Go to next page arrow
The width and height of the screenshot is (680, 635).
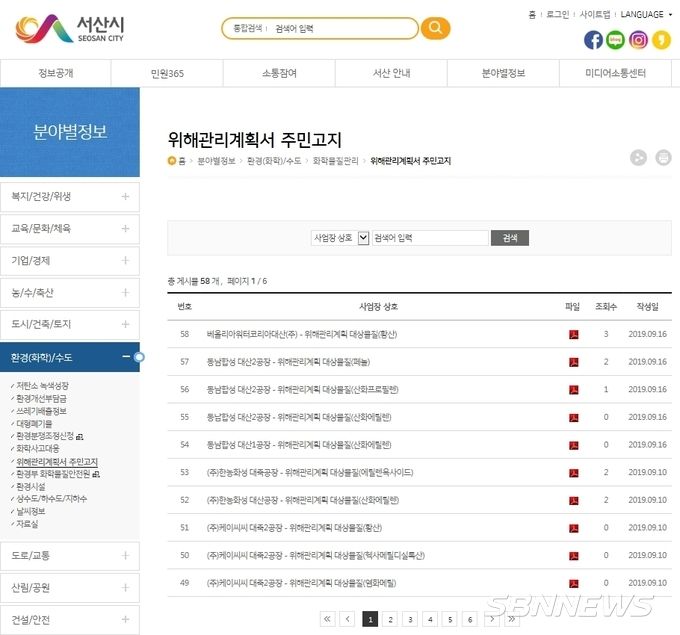coord(492,619)
